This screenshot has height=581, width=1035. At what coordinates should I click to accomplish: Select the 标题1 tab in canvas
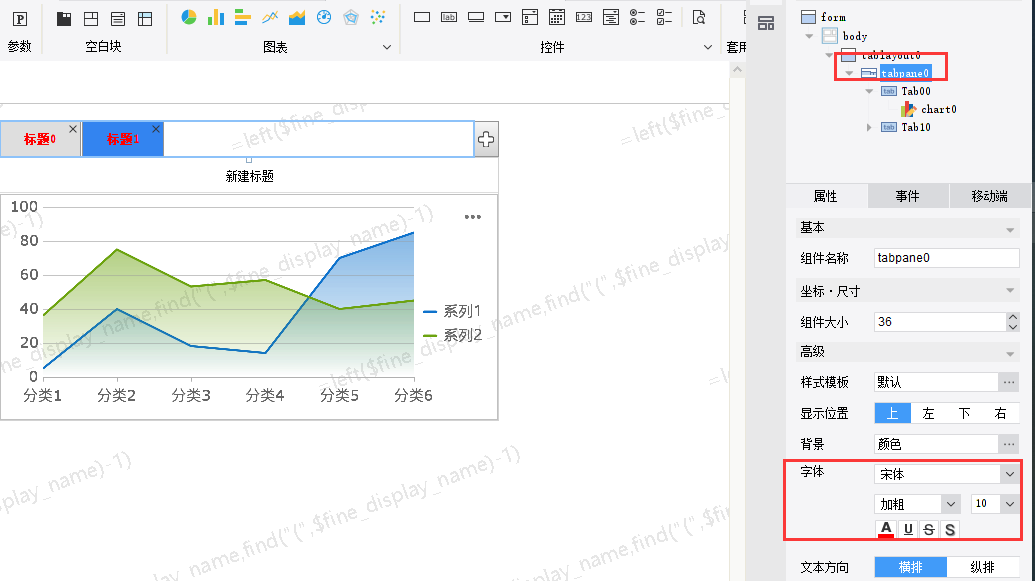click(x=123, y=139)
